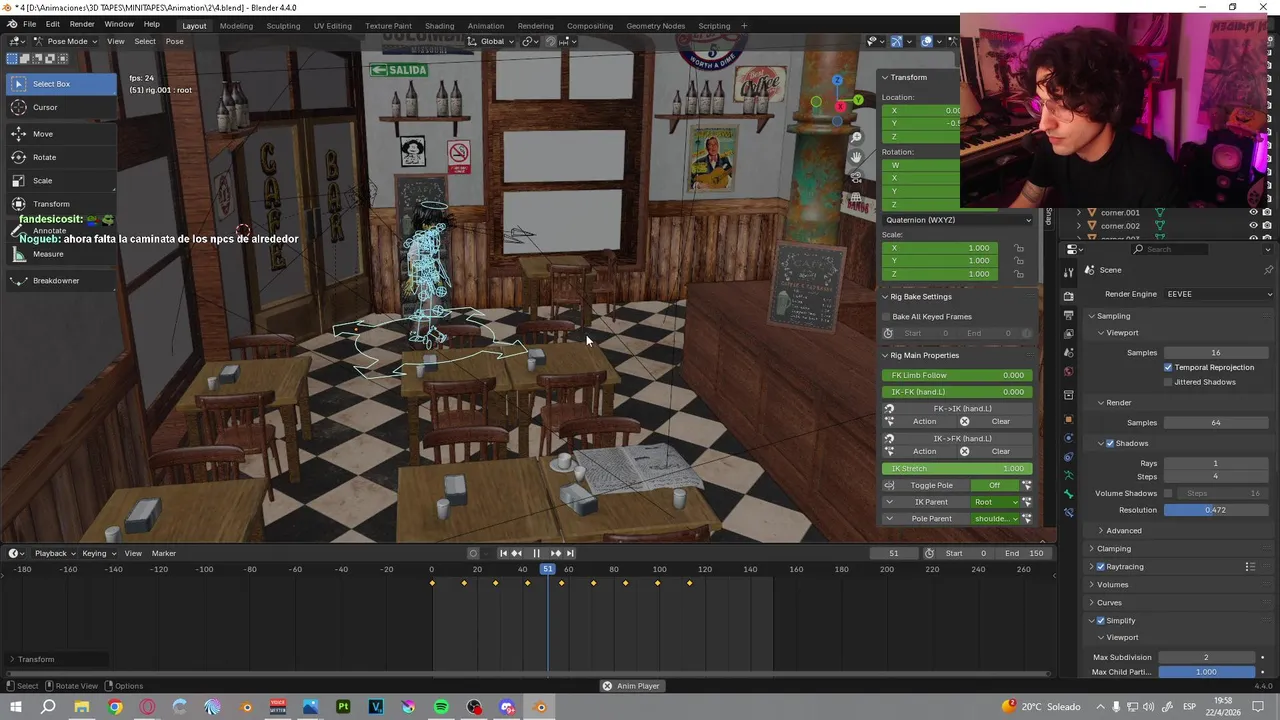Open the timeline Keying menu
The width and height of the screenshot is (1280, 720).
[x=97, y=553]
